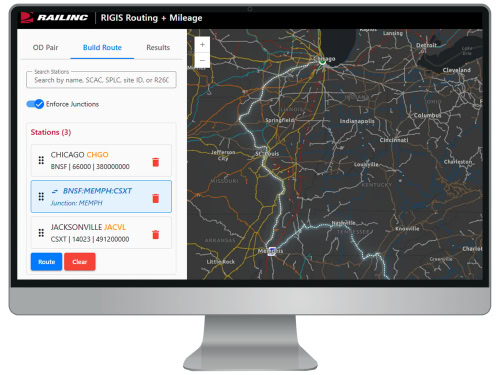Screen dimensions: 500x375
Task: Click the Enforce Junctions label
Action: pos(72,104)
